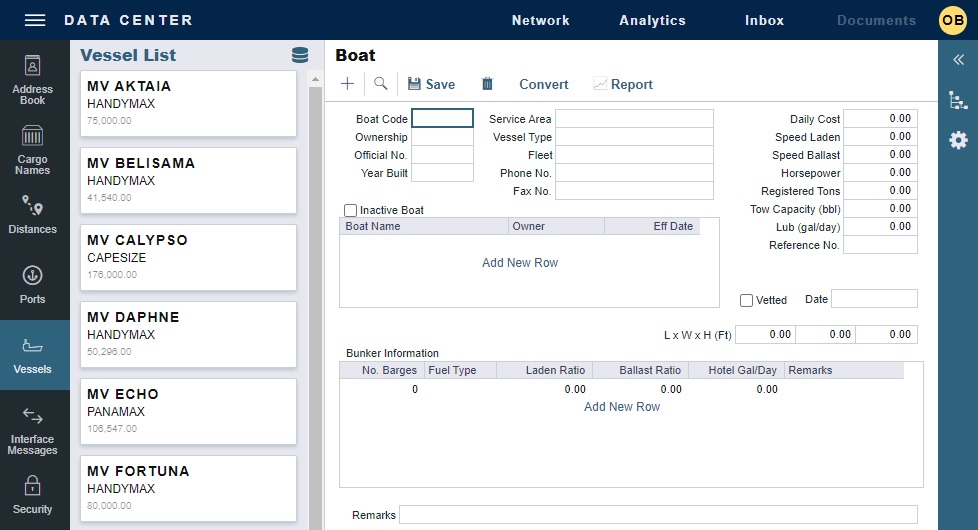Open the hierarchy tree icon in right panel

pos(958,100)
